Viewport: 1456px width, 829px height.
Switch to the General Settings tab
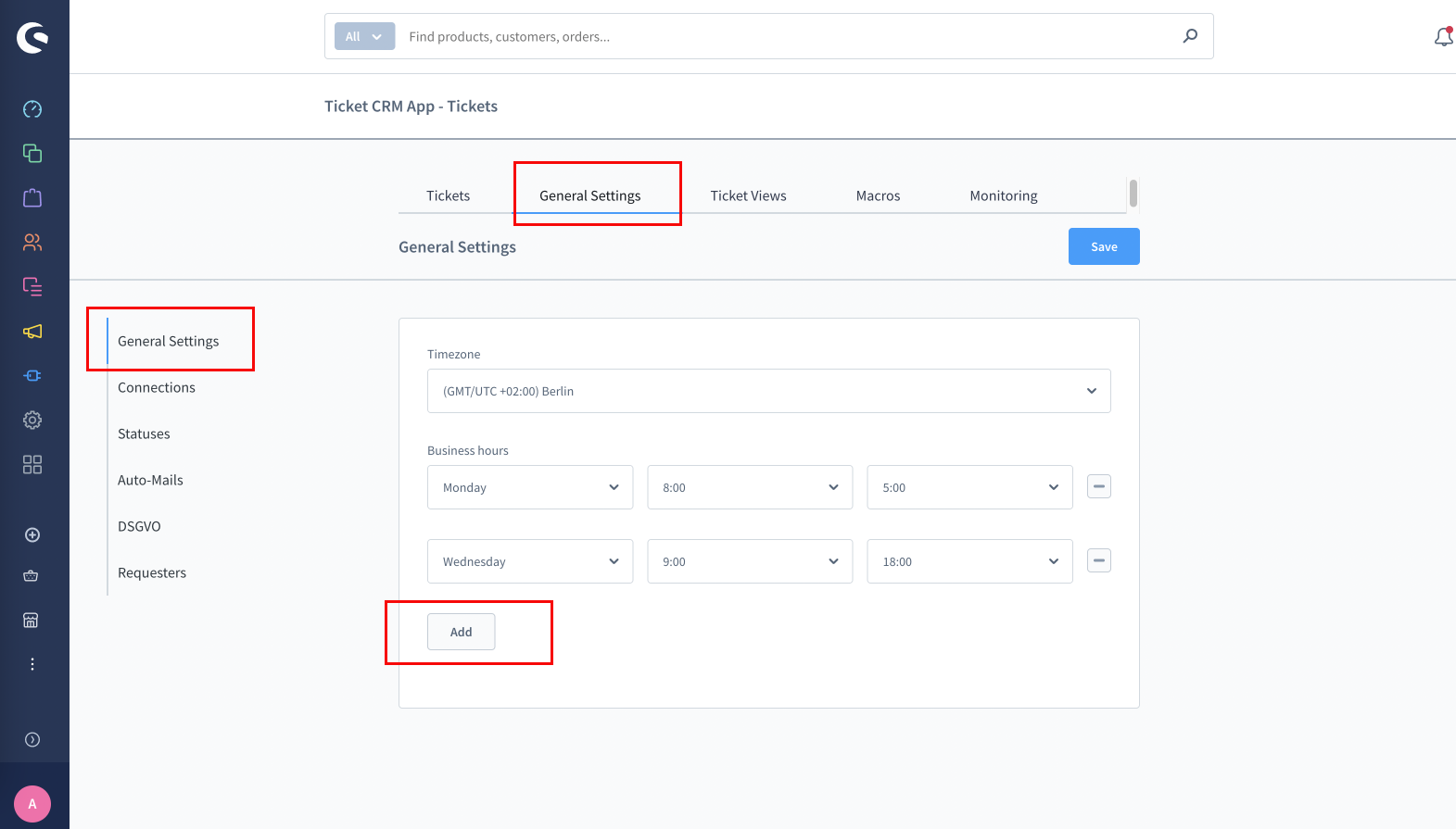click(590, 195)
